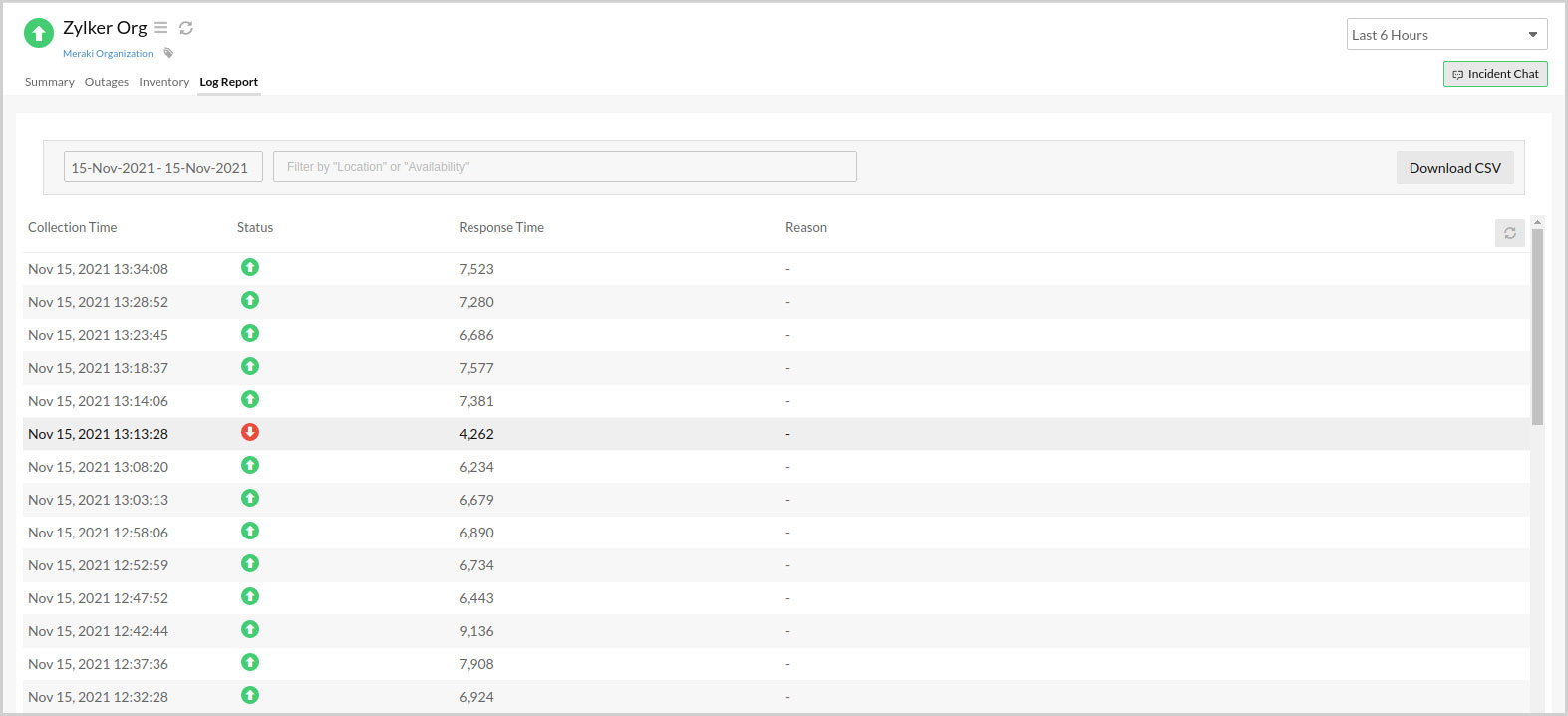1568x716 pixels.
Task: Click the response time value 7,523
Action: click(x=476, y=269)
